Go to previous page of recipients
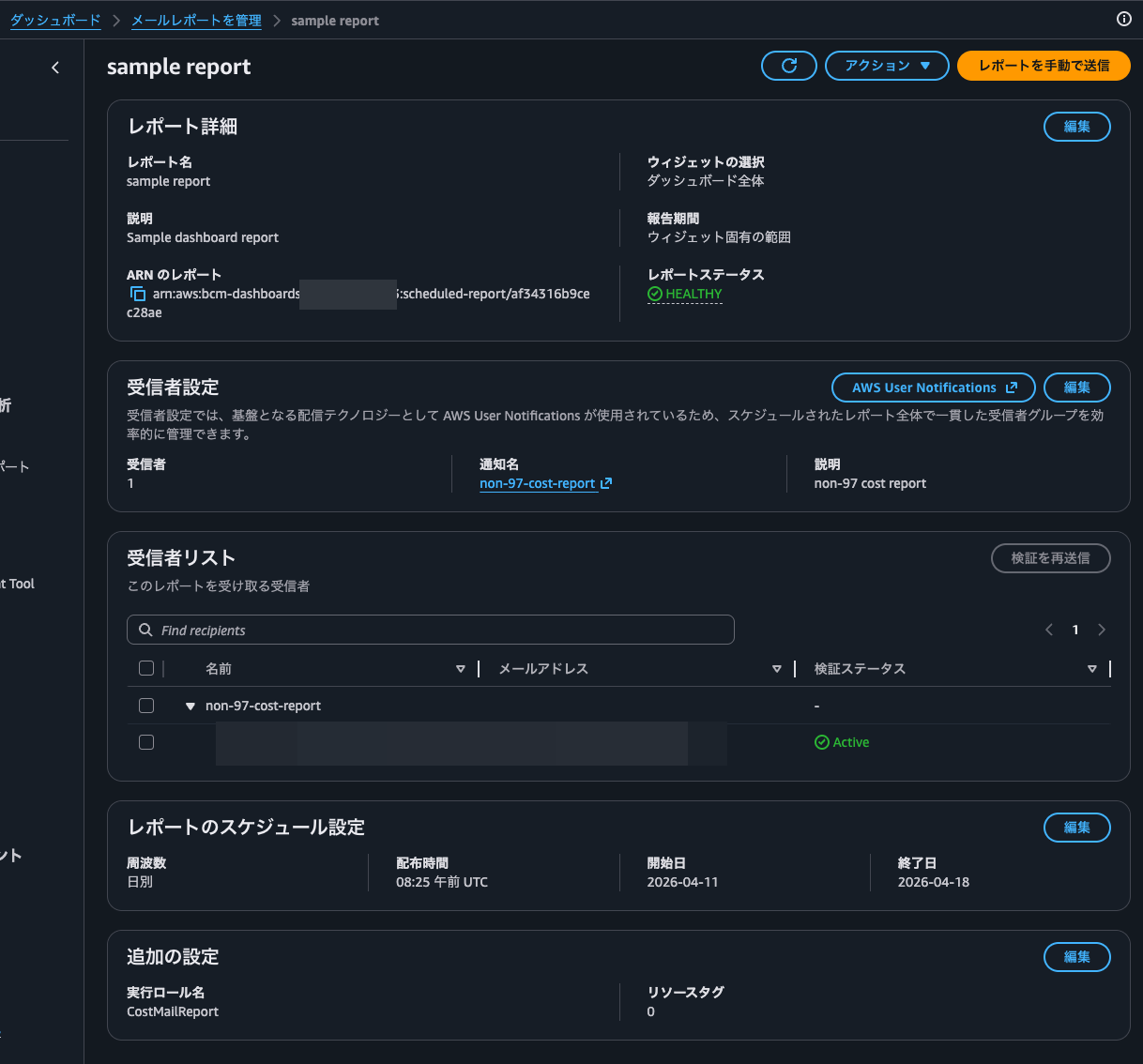The image size is (1143, 1064). coord(1049,630)
